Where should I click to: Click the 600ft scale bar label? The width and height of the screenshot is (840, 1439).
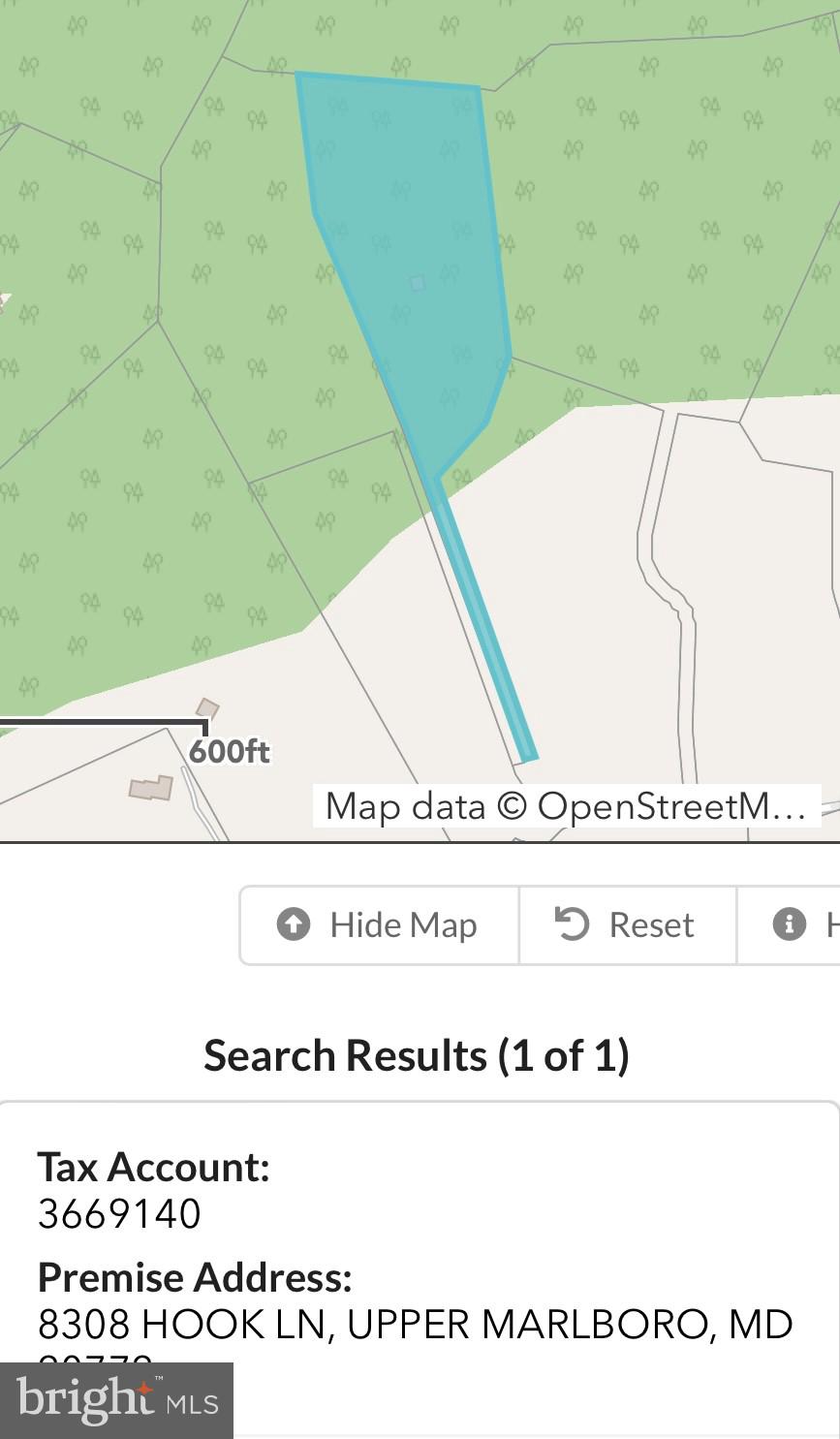[x=230, y=752]
